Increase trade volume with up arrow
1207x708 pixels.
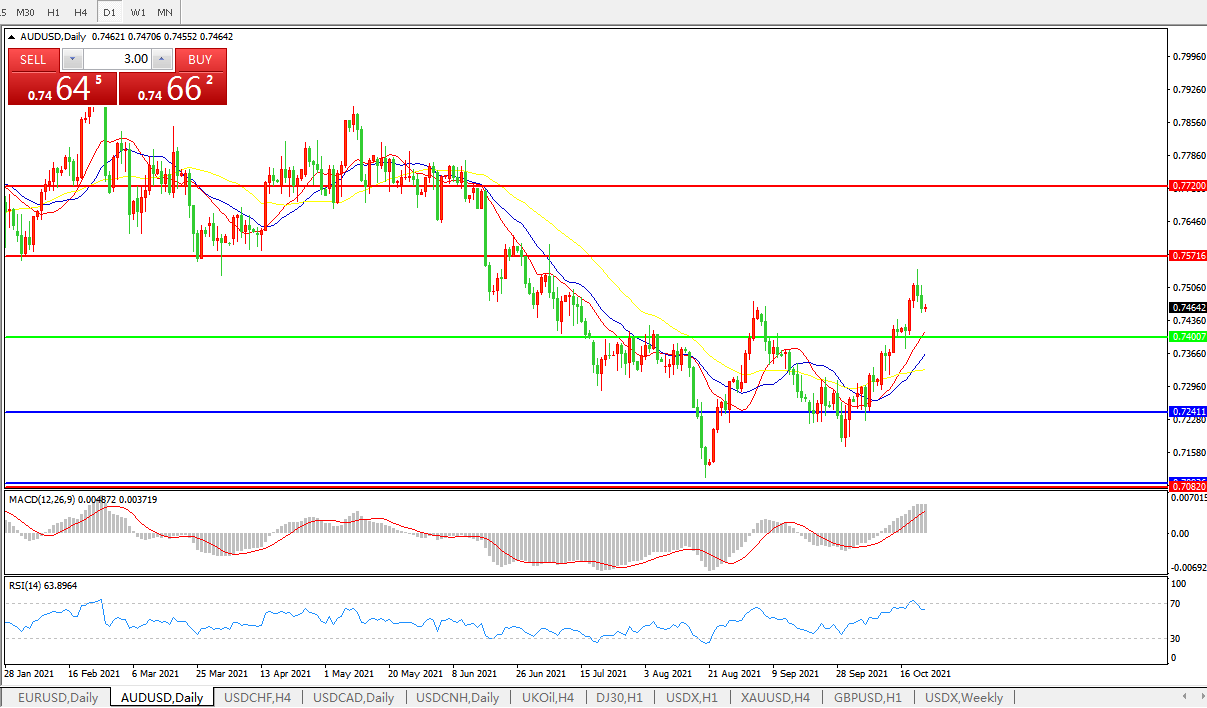tap(163, 59)
